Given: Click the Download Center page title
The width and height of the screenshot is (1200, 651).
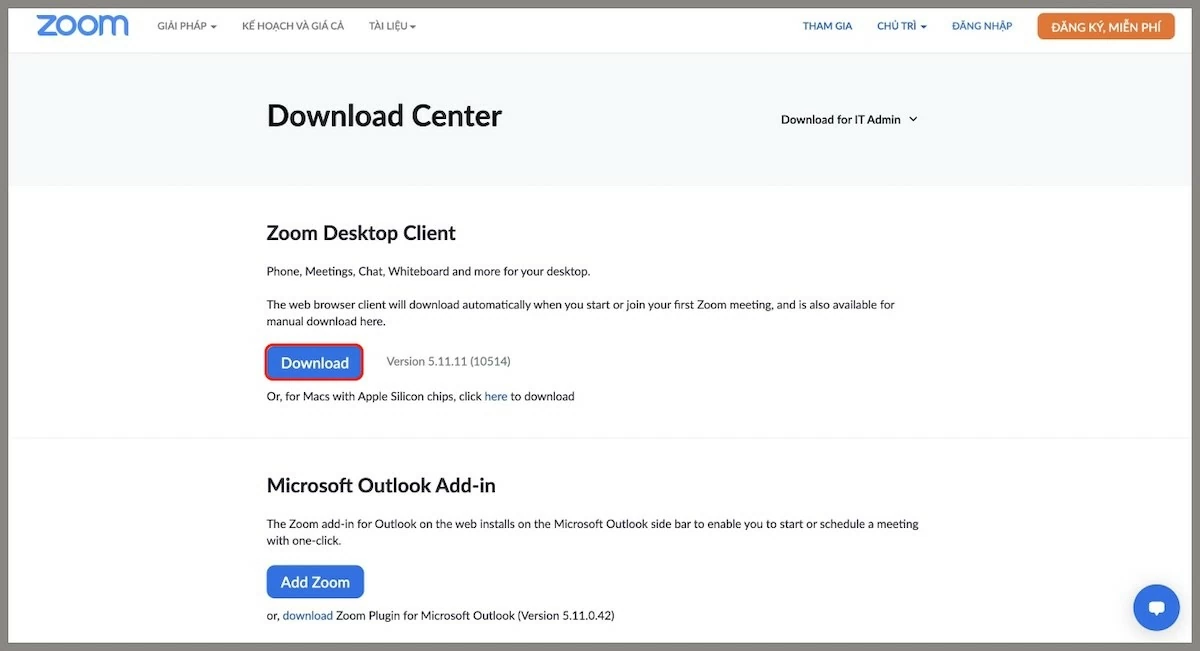Looking at the screenshot, I should [384, 116].
